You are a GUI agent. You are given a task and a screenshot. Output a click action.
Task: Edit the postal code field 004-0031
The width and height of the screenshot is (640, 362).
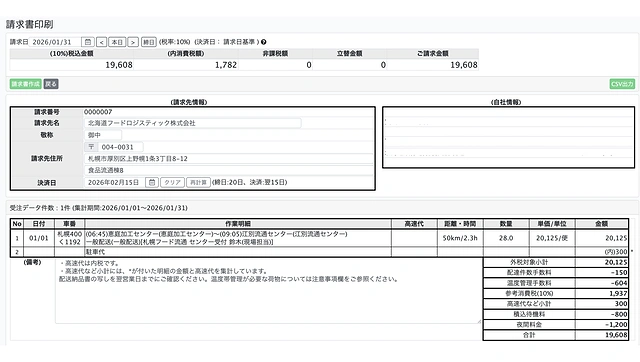[120, 147]
